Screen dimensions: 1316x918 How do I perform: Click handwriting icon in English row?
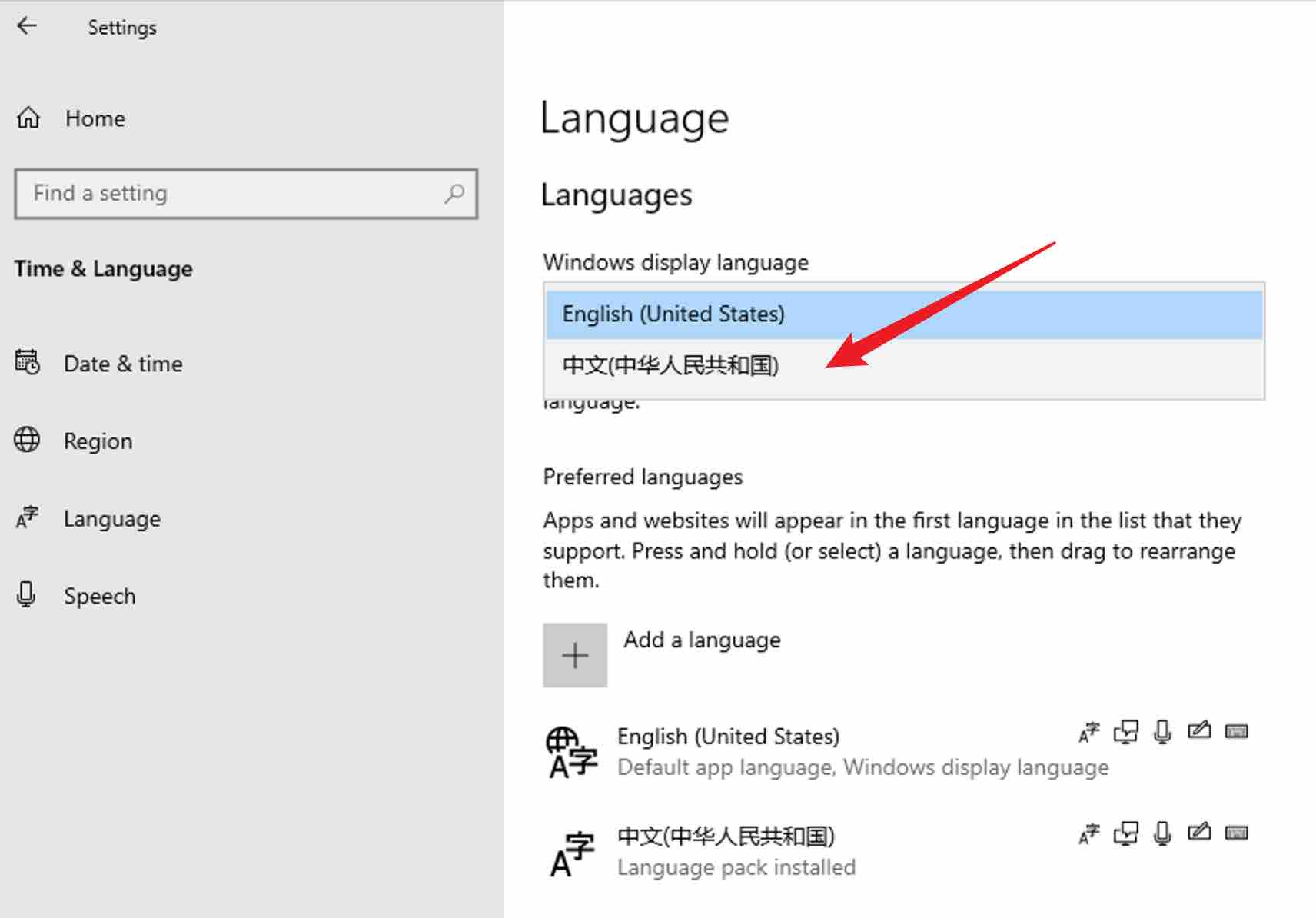click(x=1199, y=730)
